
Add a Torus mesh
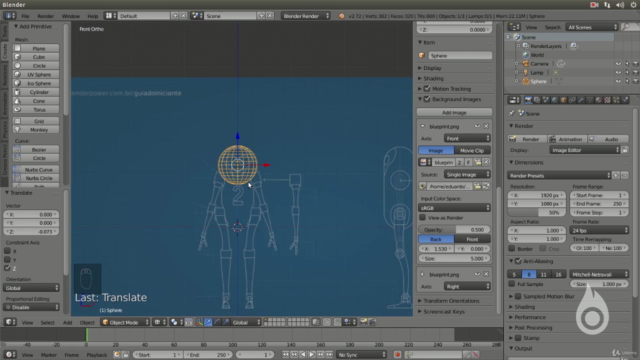[x=36, y=109]
